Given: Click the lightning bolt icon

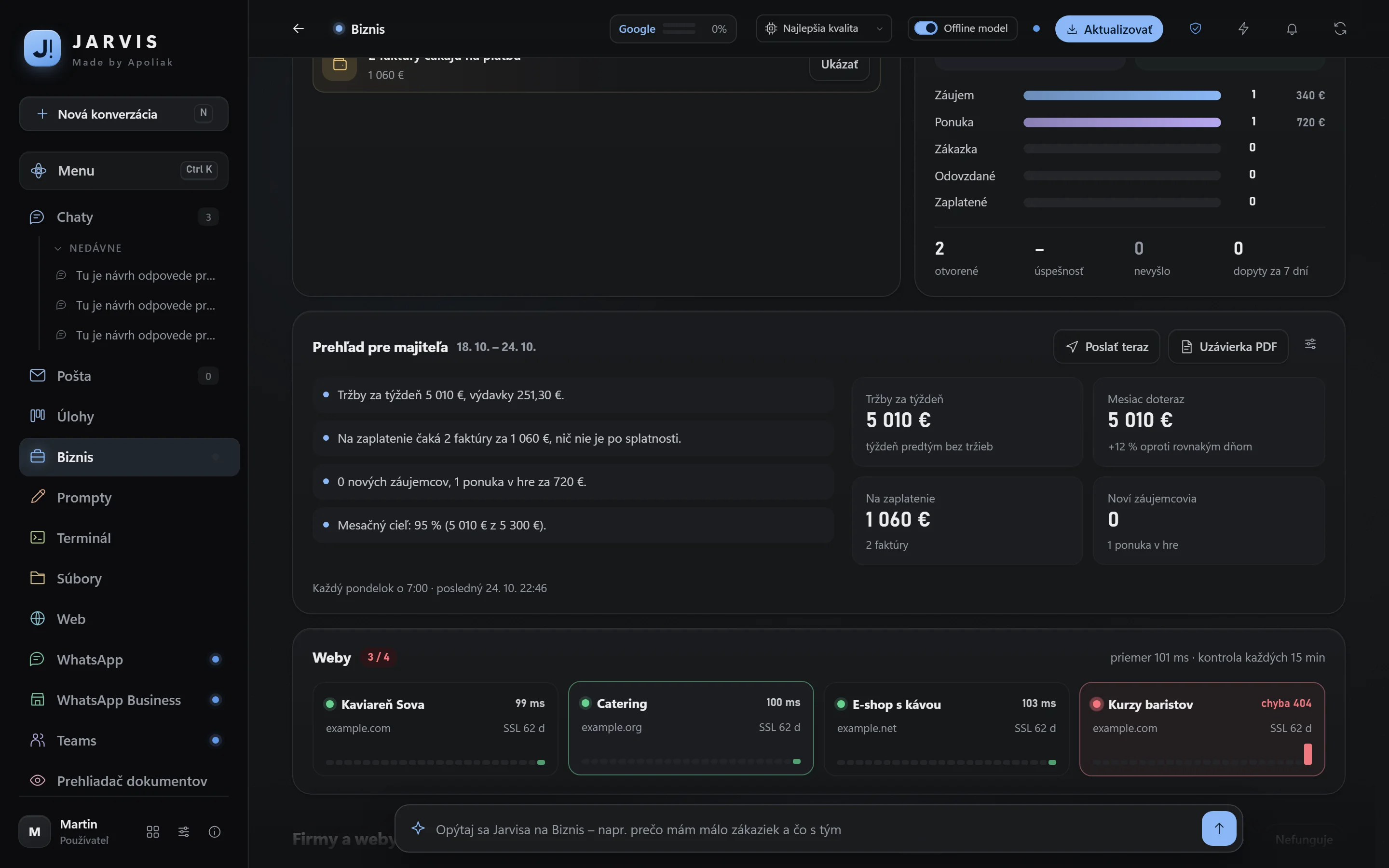Looking at the screenshot, I should 1243,29.
